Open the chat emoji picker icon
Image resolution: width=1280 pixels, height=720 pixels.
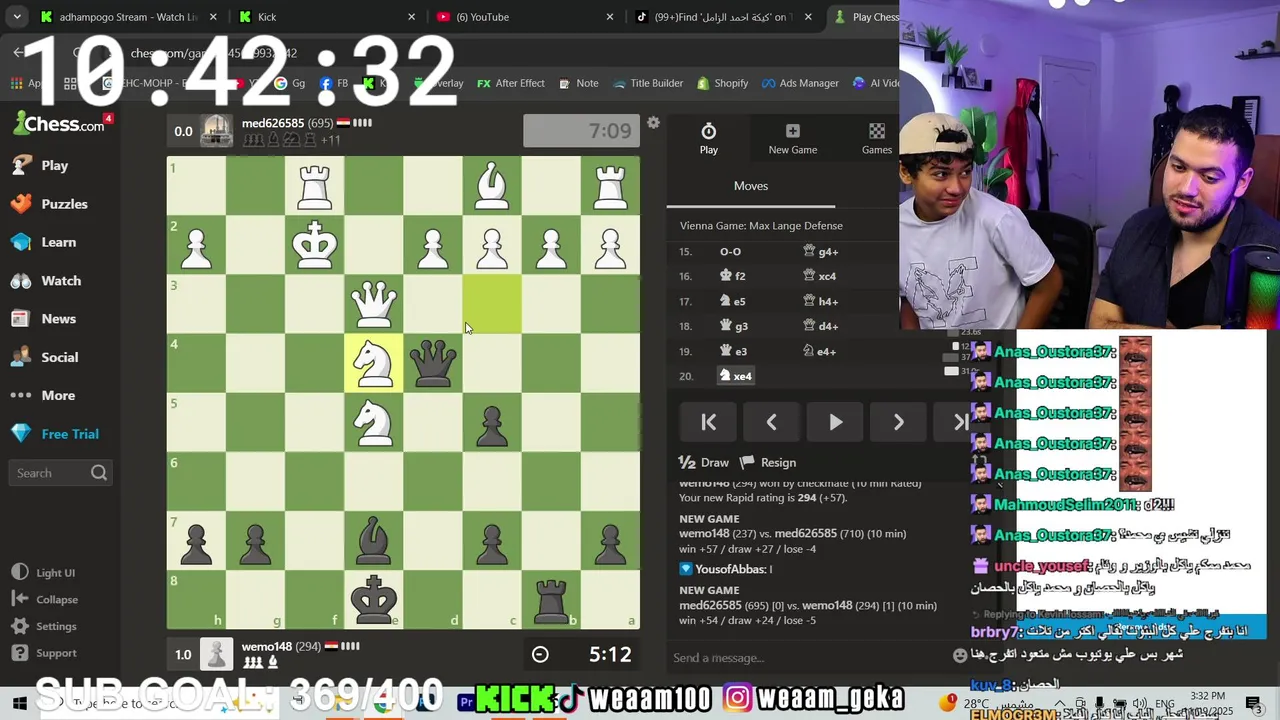coord(960,656)
